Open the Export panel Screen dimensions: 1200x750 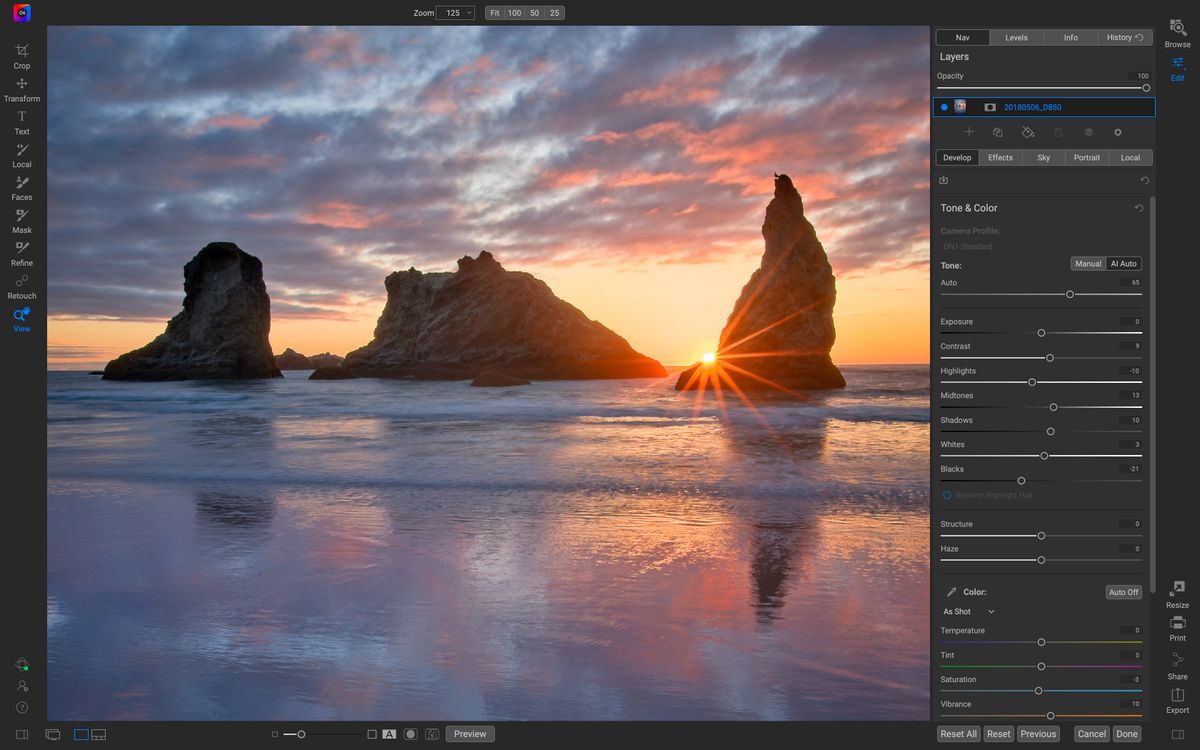1176,700
